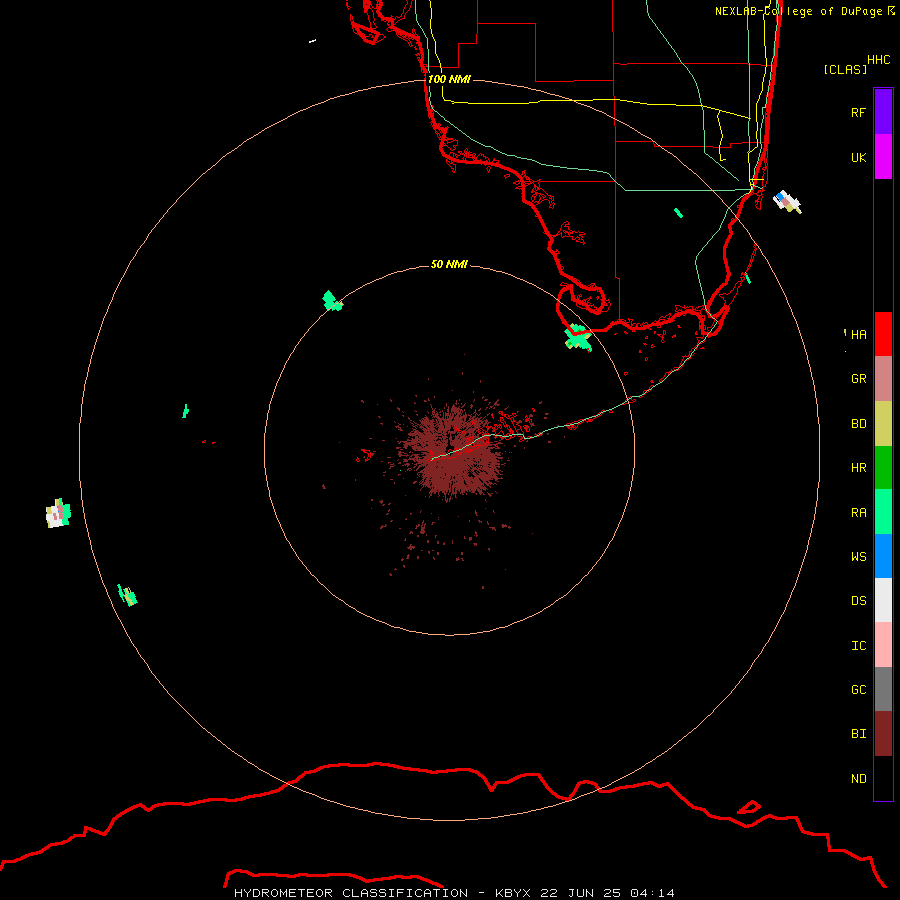The height and width of the screenshot is (900, 900).
Task: Click the RA legend label
Action: [858, 513]
